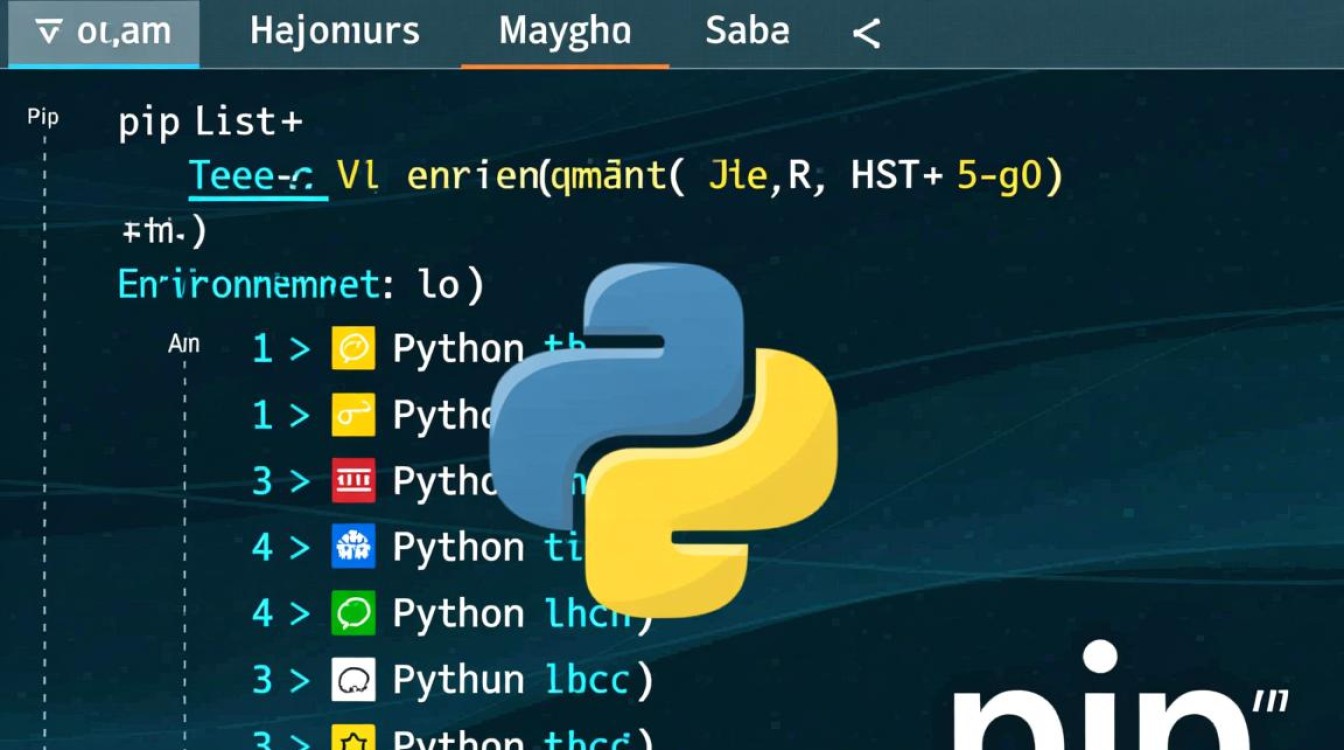Select the "Python ti" list entry text

[488, 548]
